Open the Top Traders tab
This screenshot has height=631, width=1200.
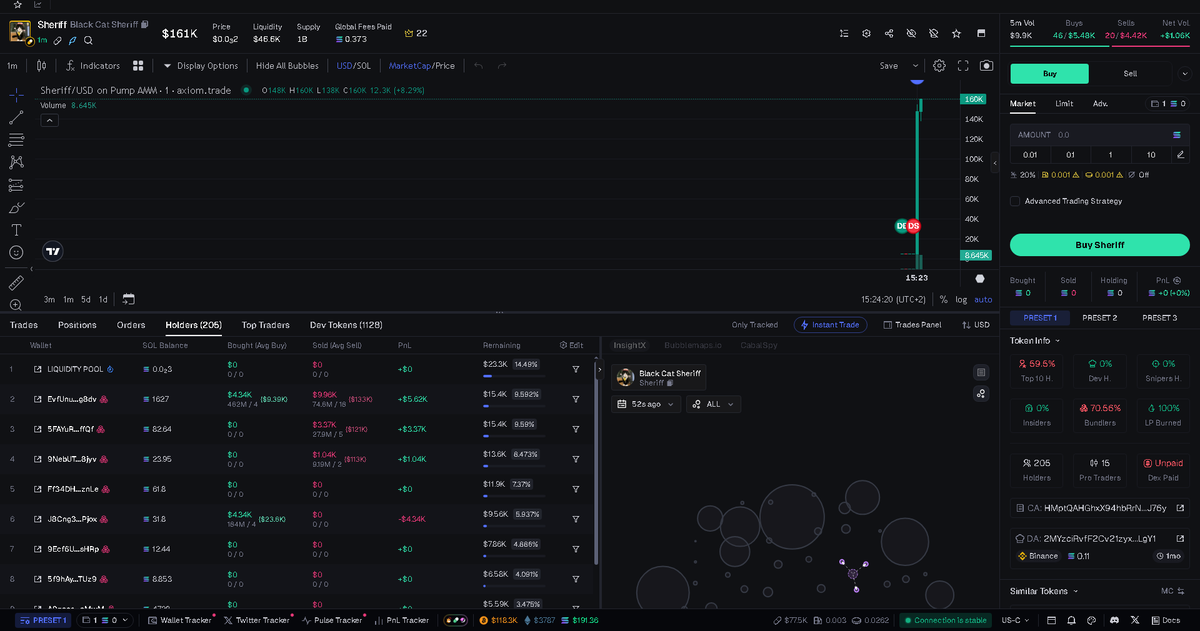(x=266, y=325)
